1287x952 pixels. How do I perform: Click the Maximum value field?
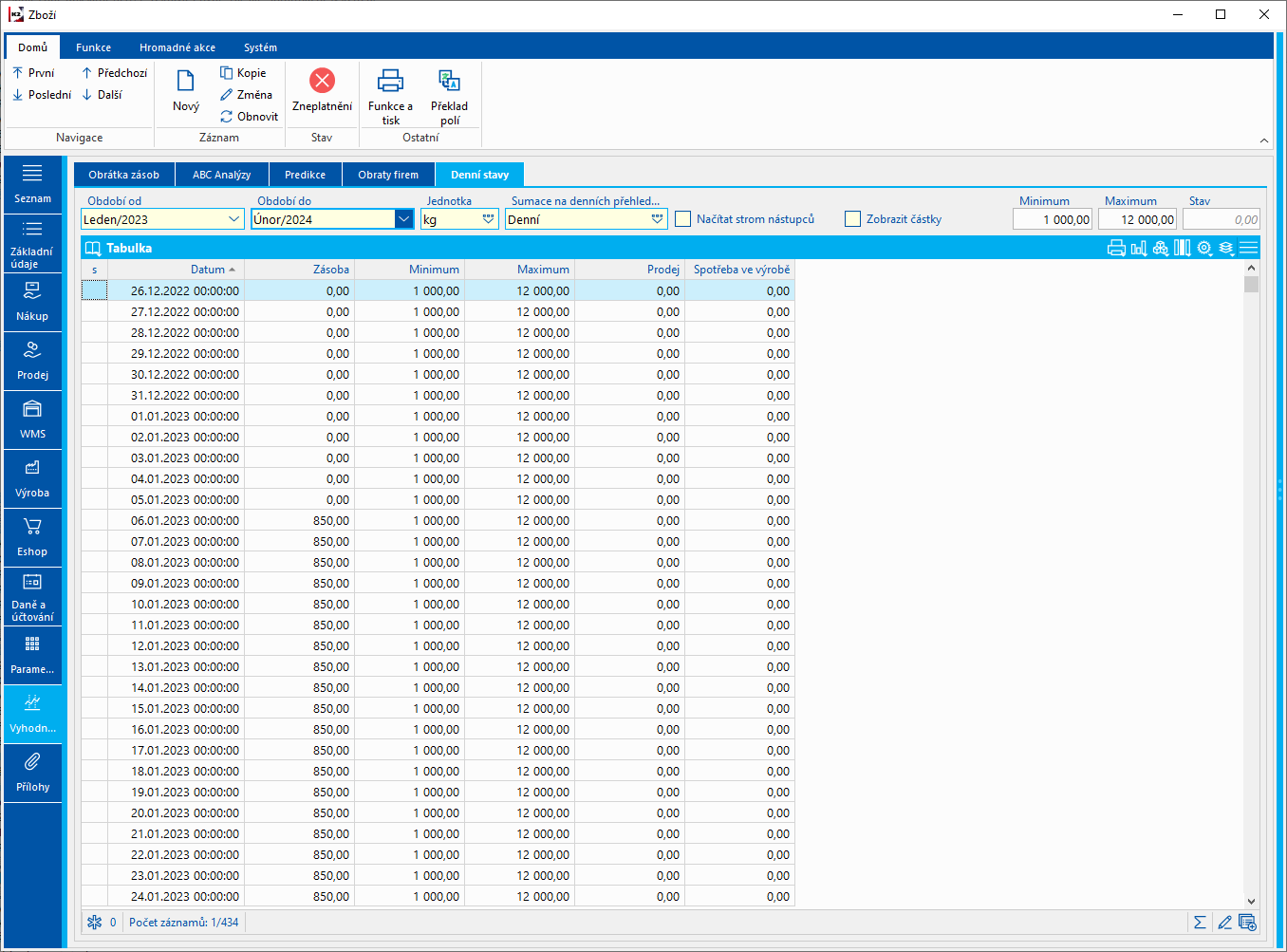(x=1137, y=219)
